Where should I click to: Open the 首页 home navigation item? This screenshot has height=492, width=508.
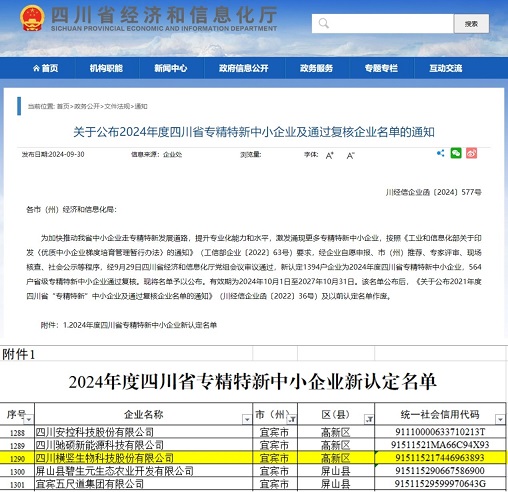pyautogui.click(x=46, y=68)
